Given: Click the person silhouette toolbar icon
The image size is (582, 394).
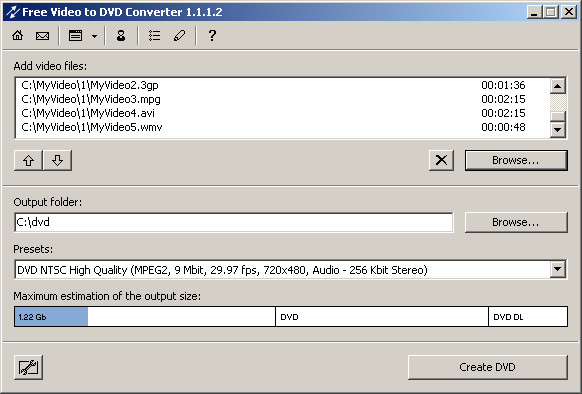Looking at the screenshot, I should [121, 36].
